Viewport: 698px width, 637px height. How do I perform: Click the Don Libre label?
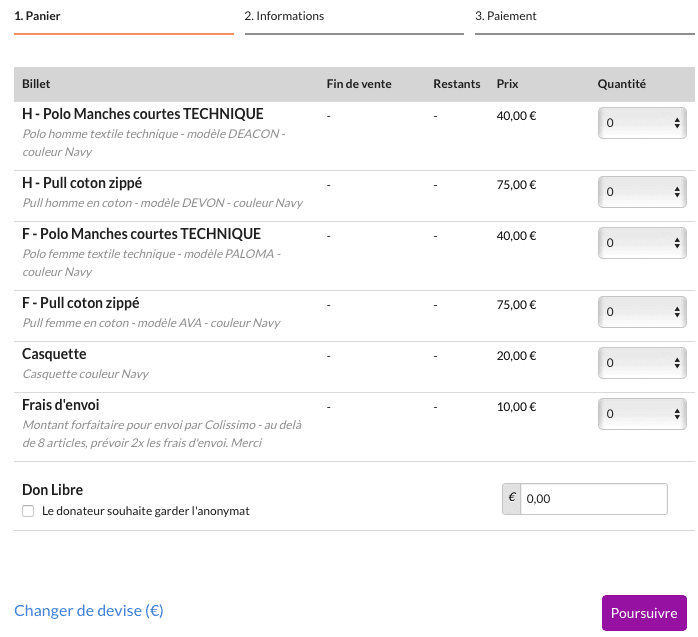click(x=52, y=490)
